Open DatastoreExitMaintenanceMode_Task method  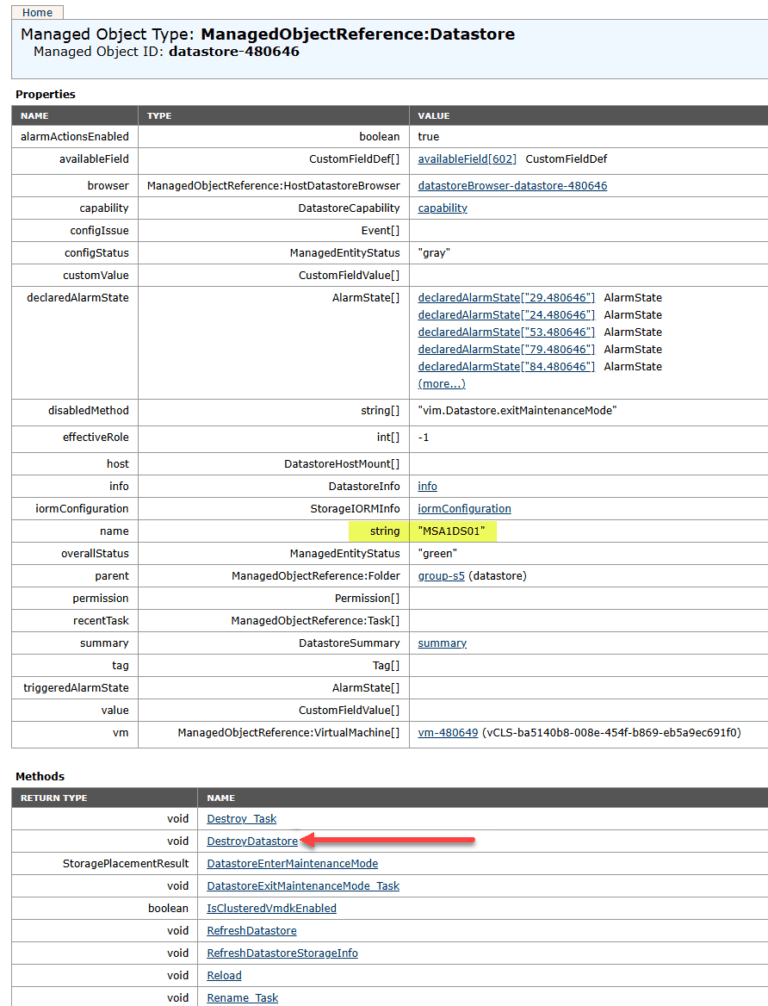pos(303,886)
